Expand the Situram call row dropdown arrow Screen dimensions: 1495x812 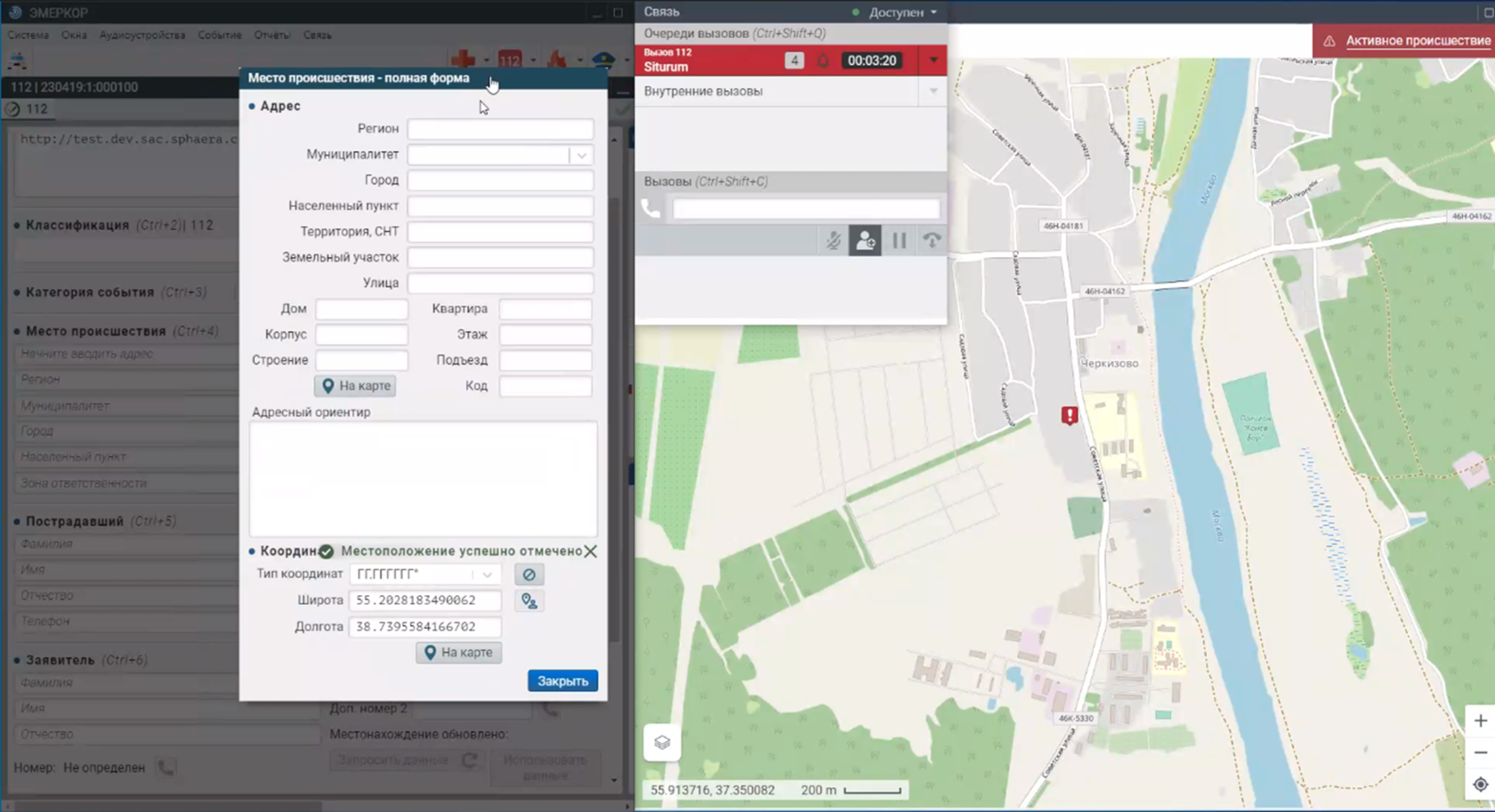point(933,60)
